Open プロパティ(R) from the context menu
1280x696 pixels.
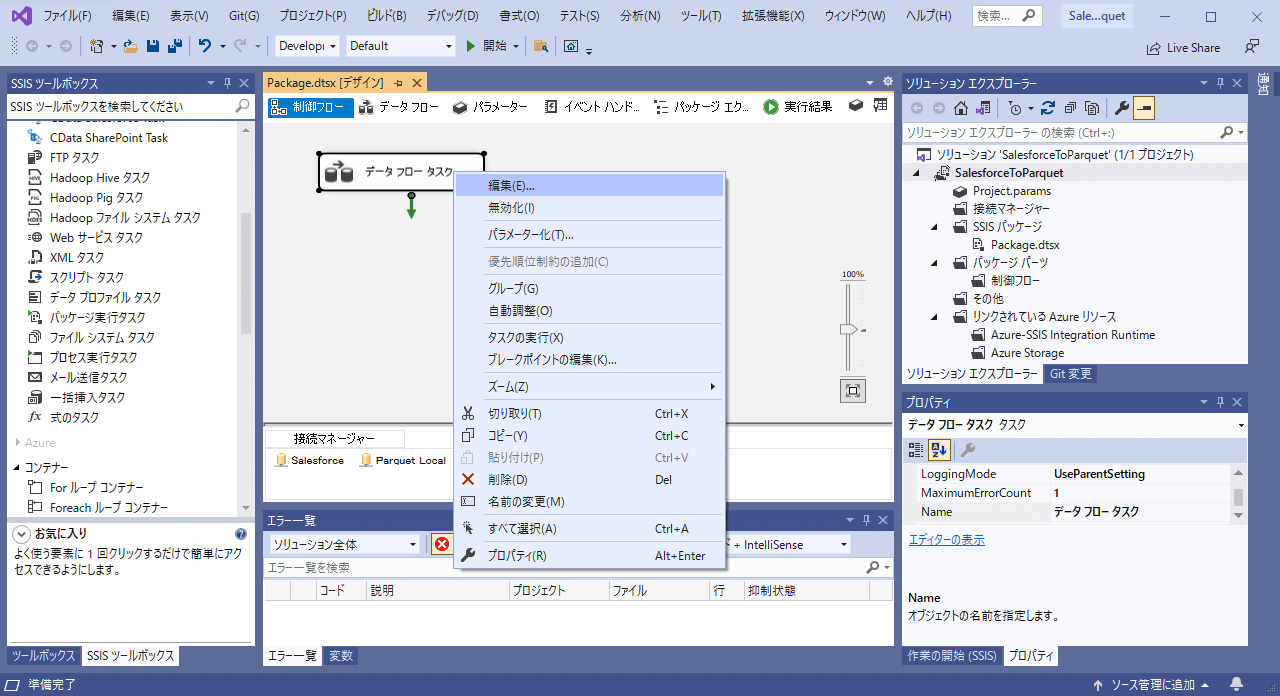tap(589, 556)
